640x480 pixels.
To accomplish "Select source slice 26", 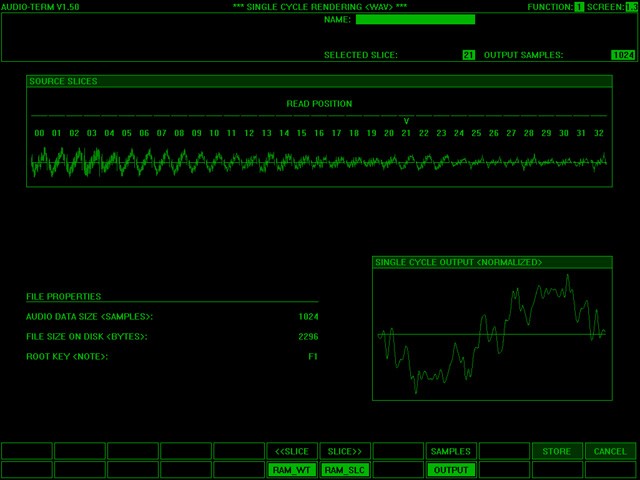I will click(x=494, y=133).
